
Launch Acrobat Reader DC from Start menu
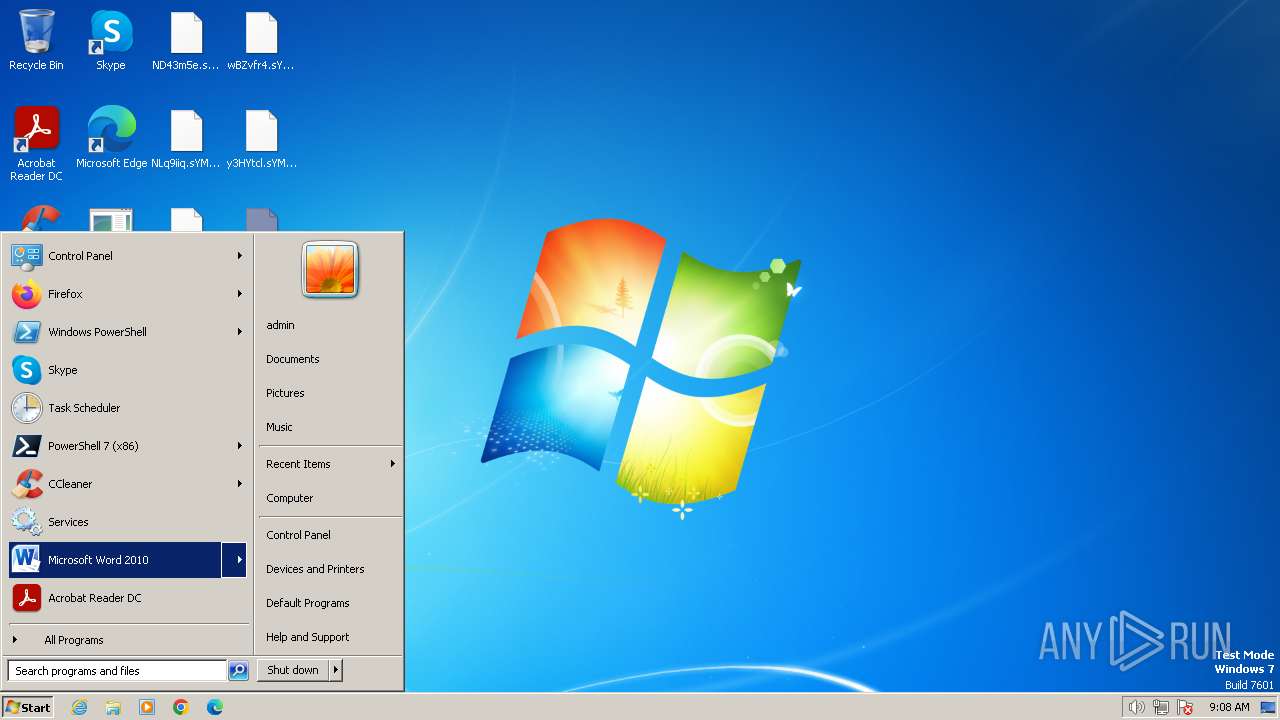pos(128,598)
